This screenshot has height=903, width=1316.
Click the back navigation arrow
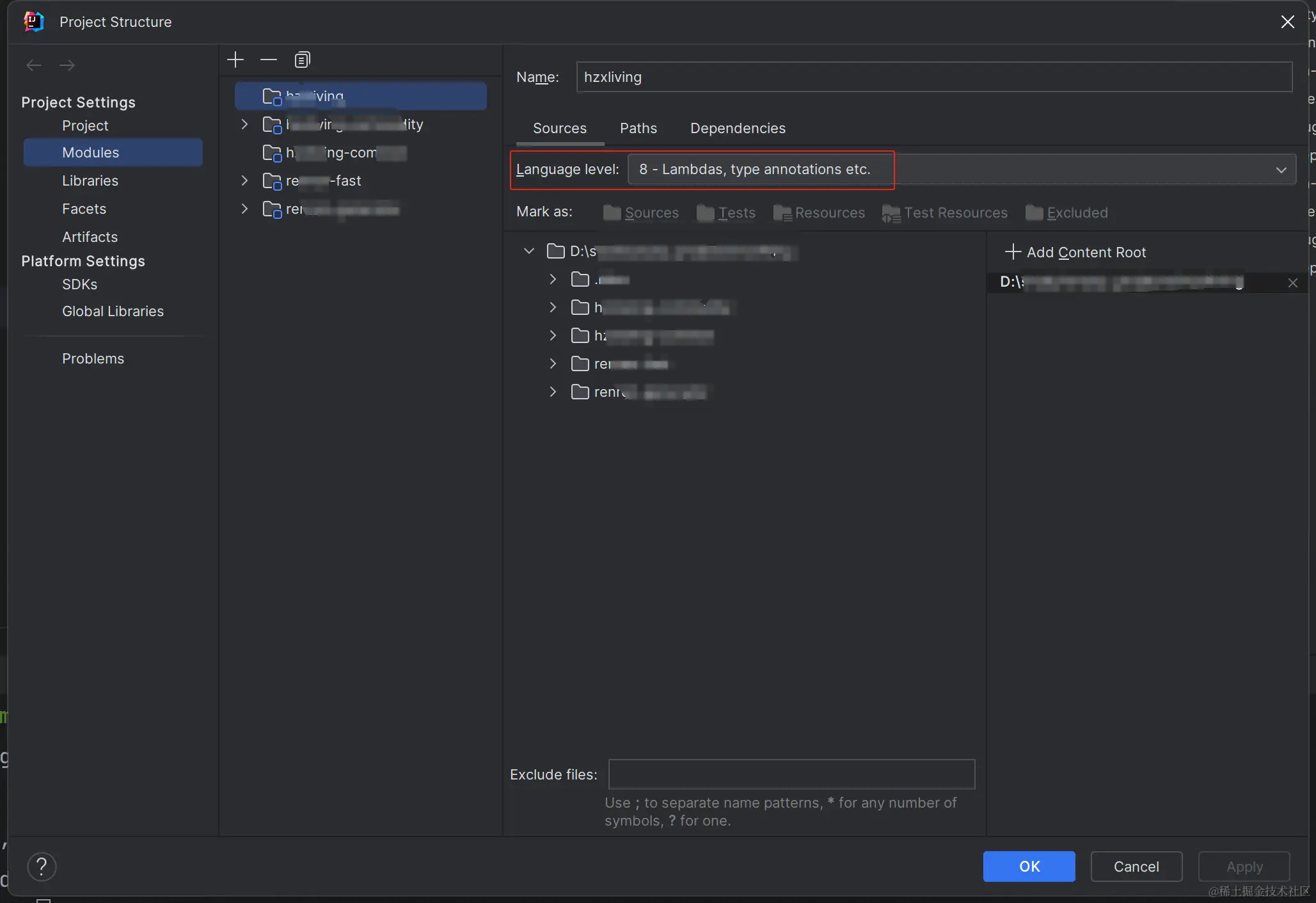click(x=34, y=65)
